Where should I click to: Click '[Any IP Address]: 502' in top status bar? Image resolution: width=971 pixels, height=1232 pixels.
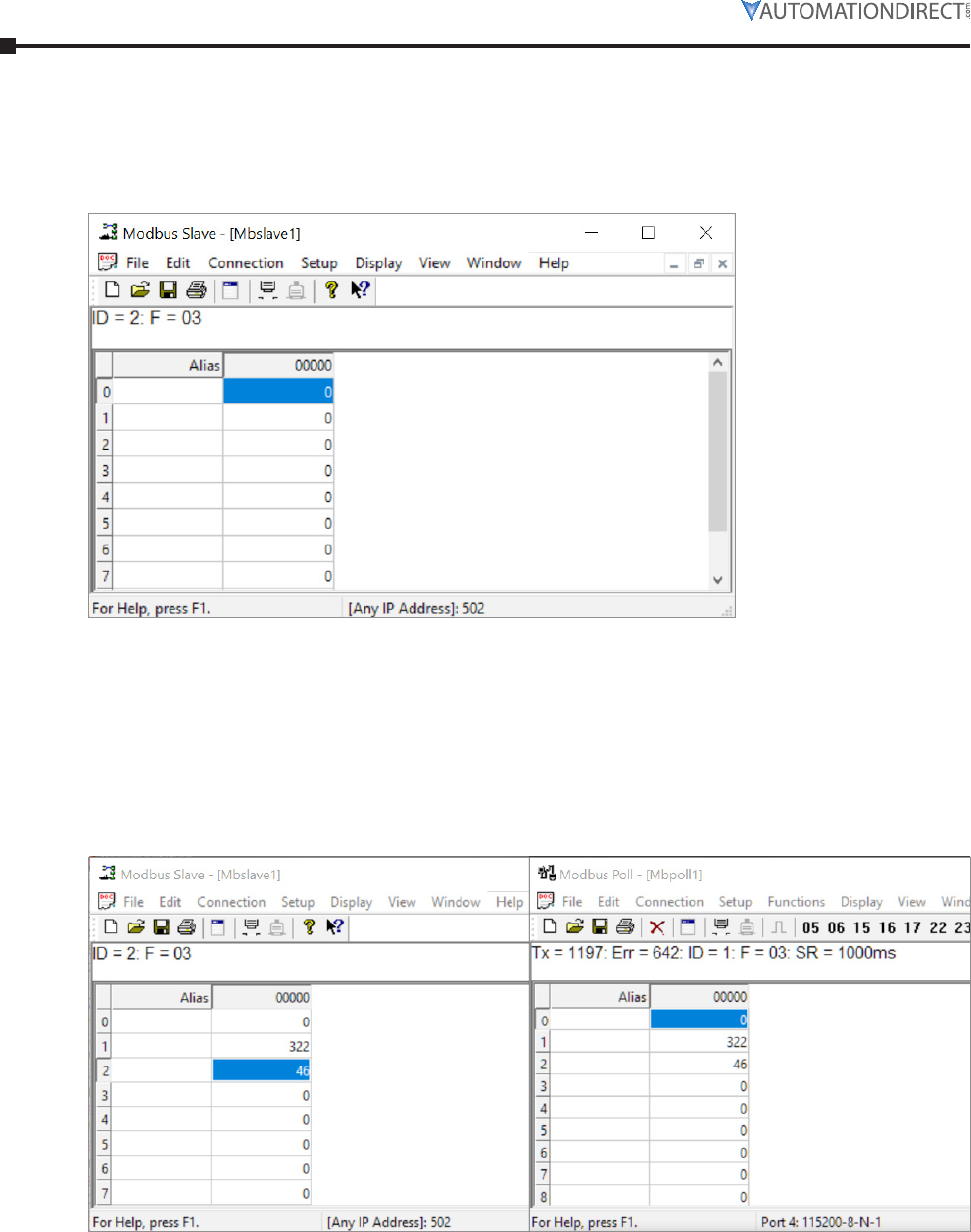coord(416,608)
